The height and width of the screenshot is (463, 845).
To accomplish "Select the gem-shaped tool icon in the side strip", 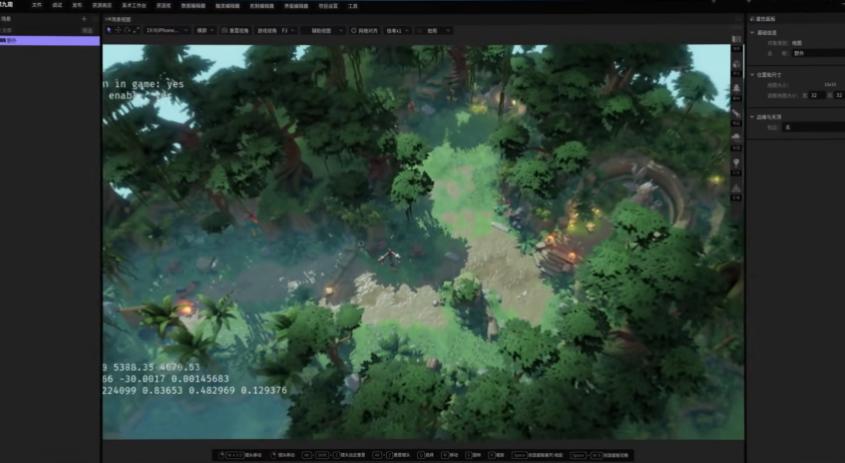I will (x=736, y=165).
